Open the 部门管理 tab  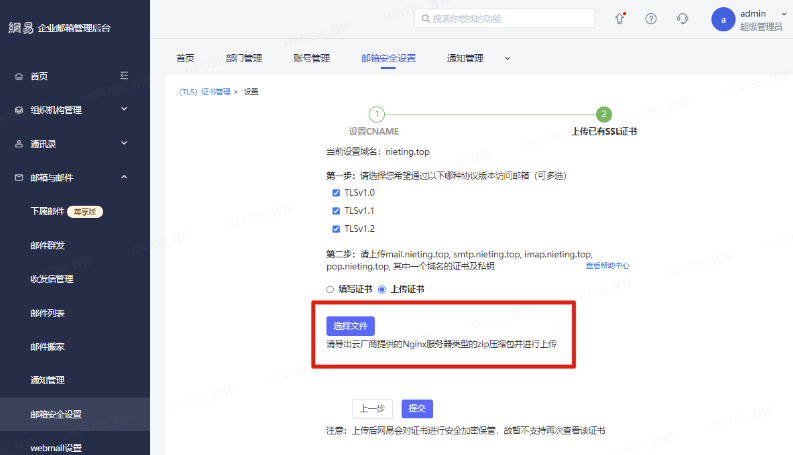pyautogui.click(x=244, y=58)
